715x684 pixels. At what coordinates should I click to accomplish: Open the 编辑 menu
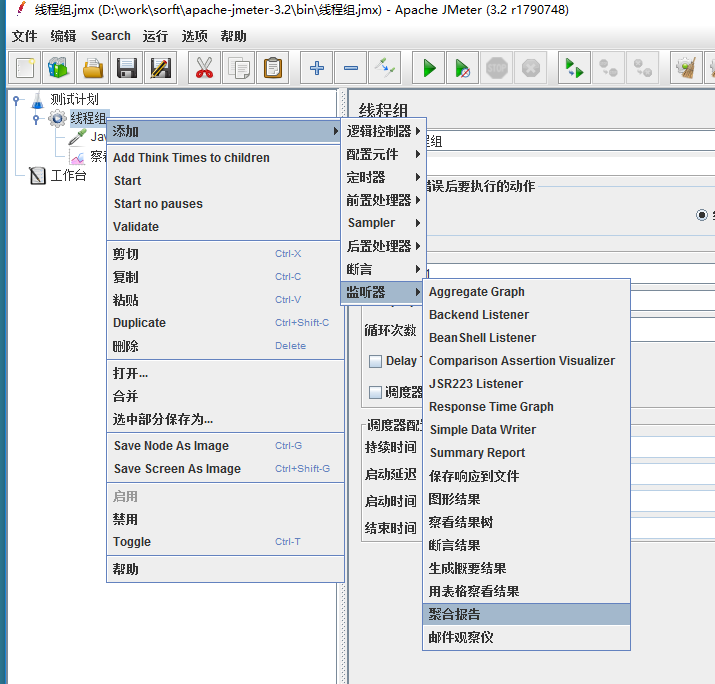coord(63,36)
